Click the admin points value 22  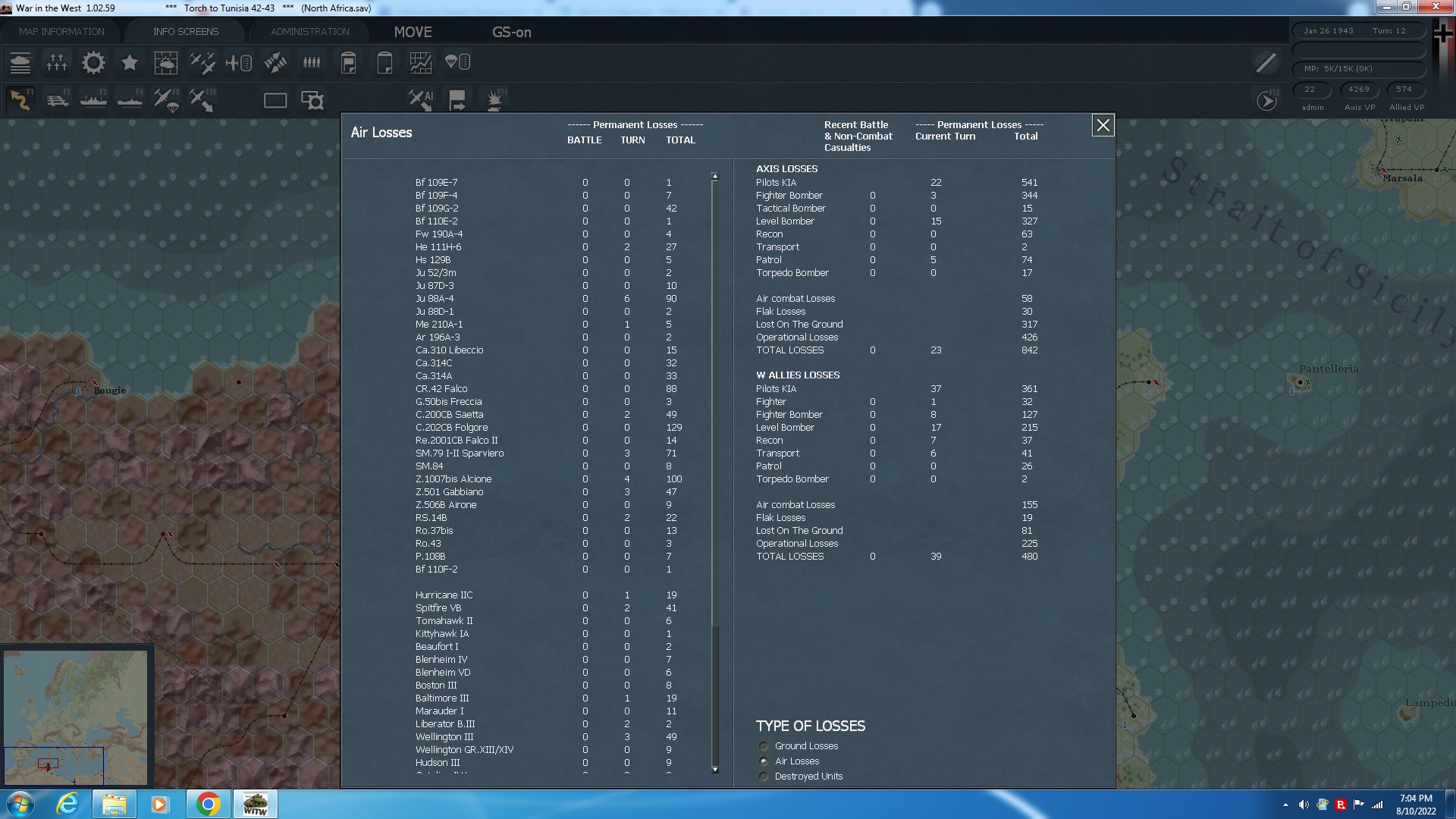[x=1310, y=89]
